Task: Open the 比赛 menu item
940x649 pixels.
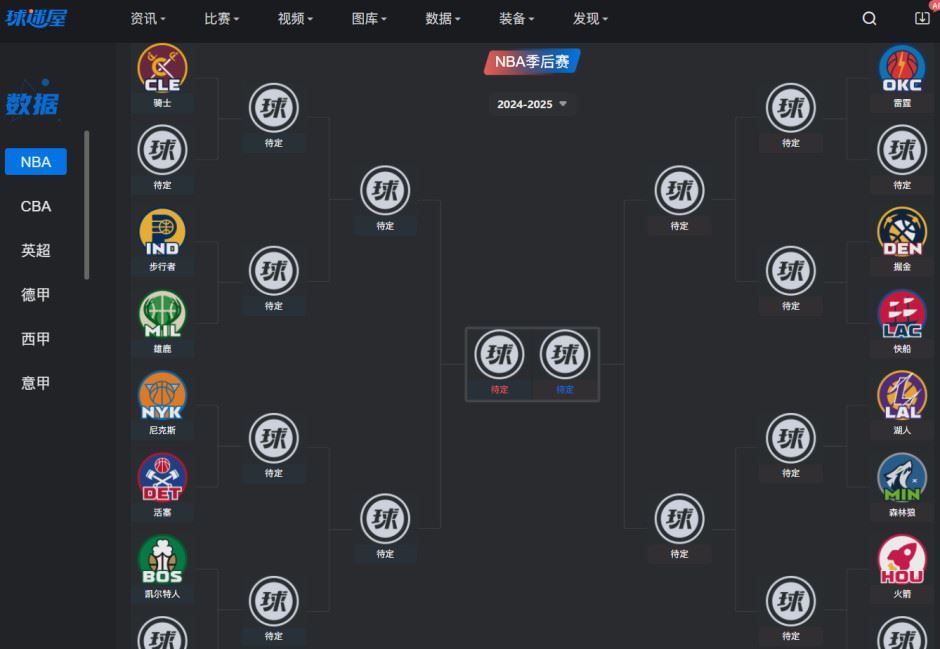Action: tap(221, 19)
